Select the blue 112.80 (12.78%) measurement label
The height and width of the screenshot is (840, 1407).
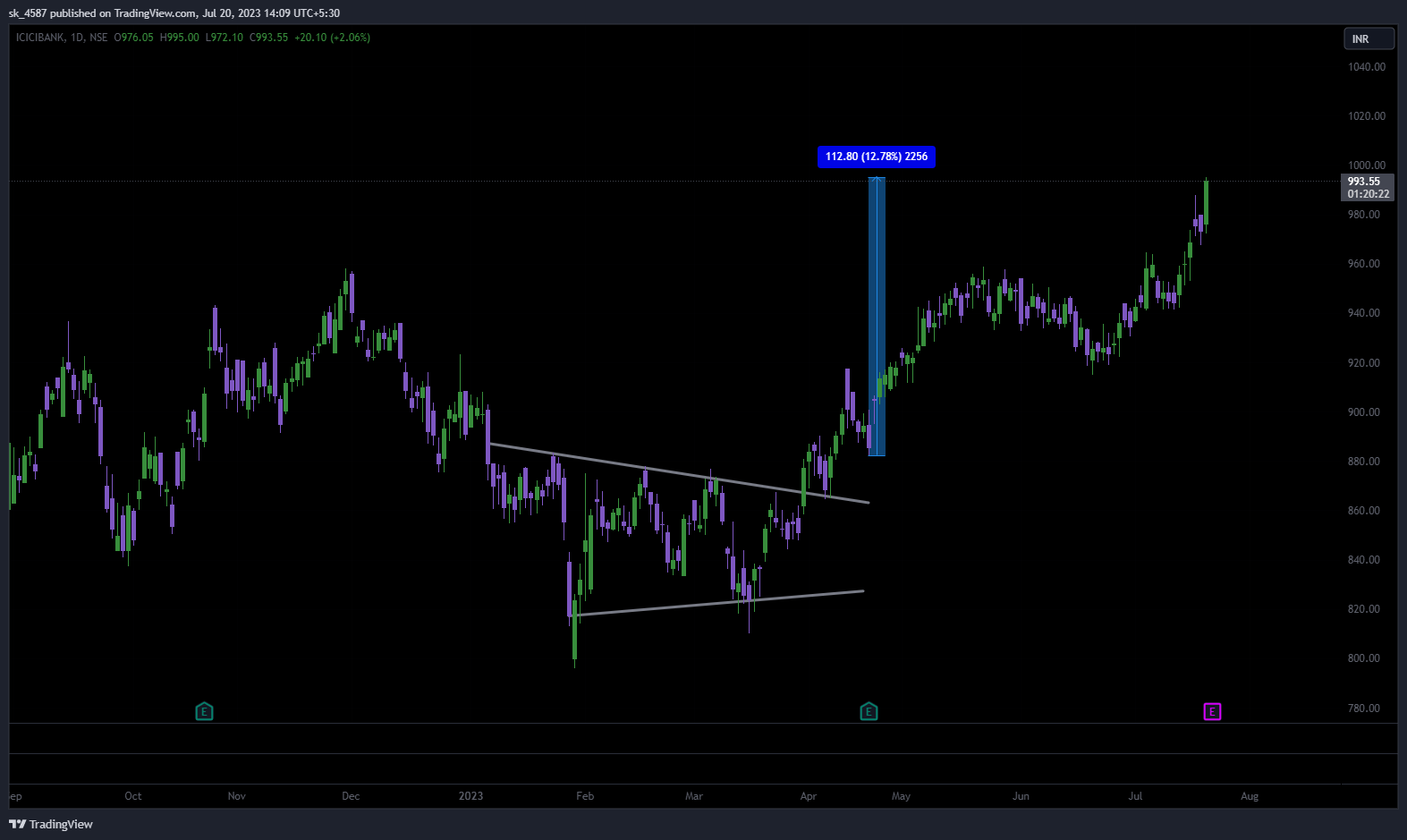click(x=877, y=157)
